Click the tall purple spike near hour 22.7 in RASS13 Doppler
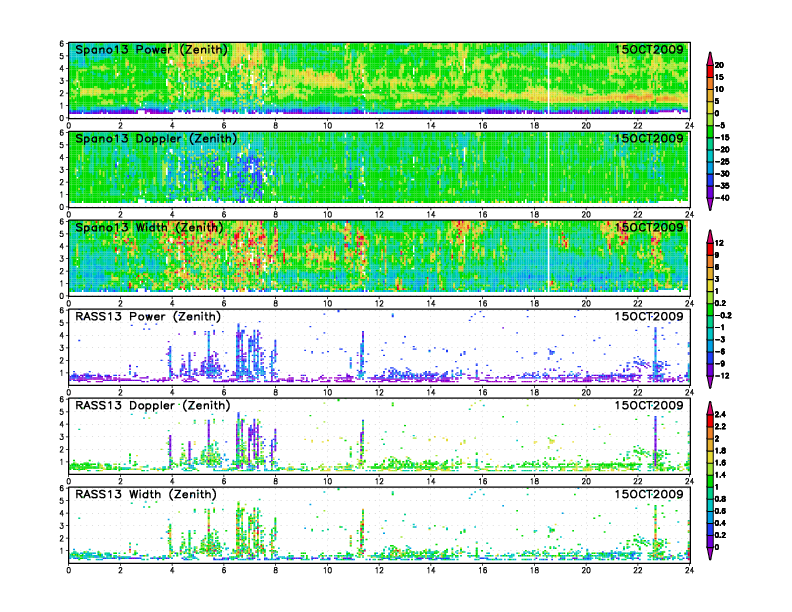 [655, 440]
